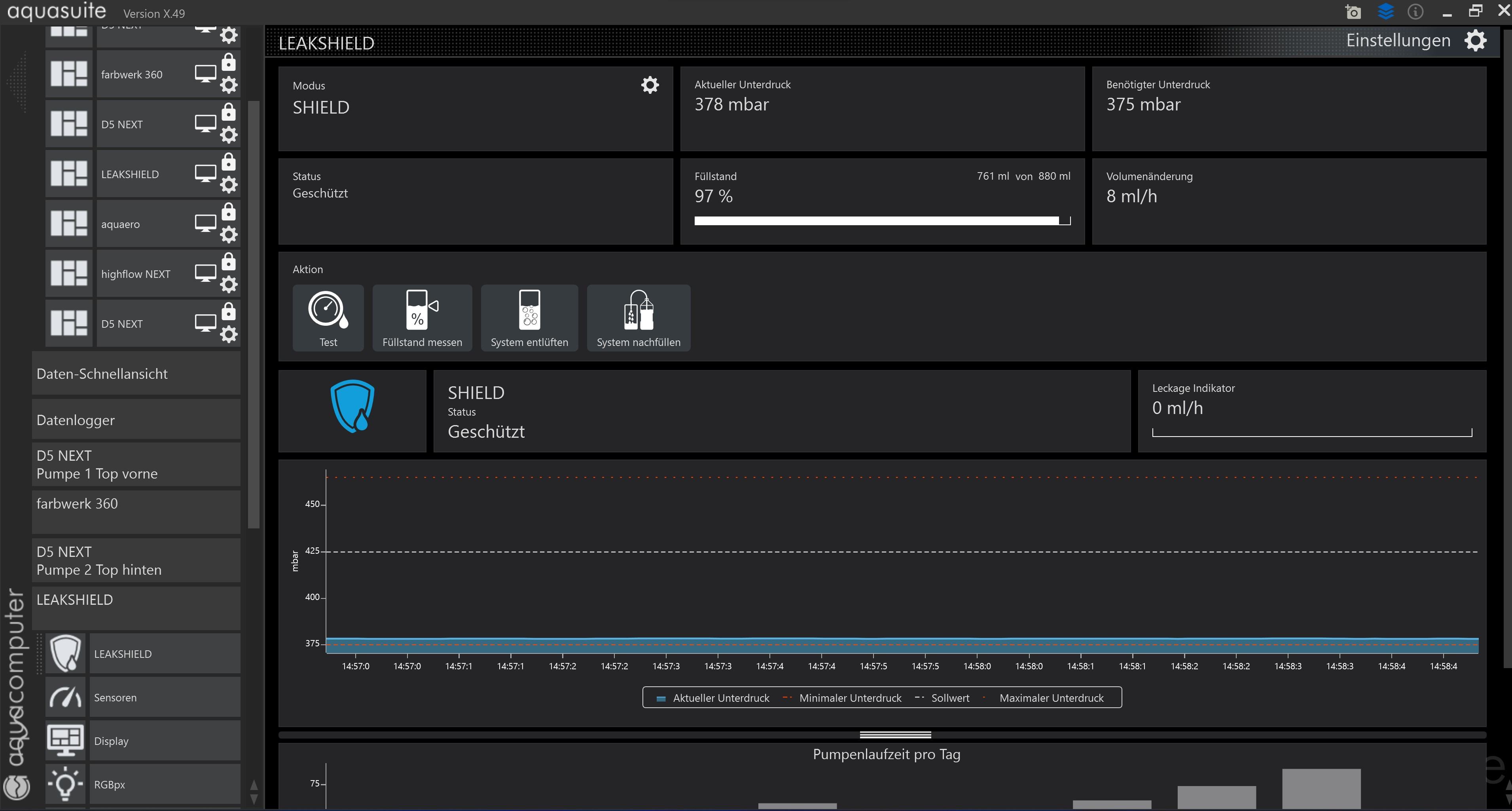Click monitor icon on LEAKSHIELD row
Image resolution: width=1512 pixels, height=811 pixels.
(205, 174)
